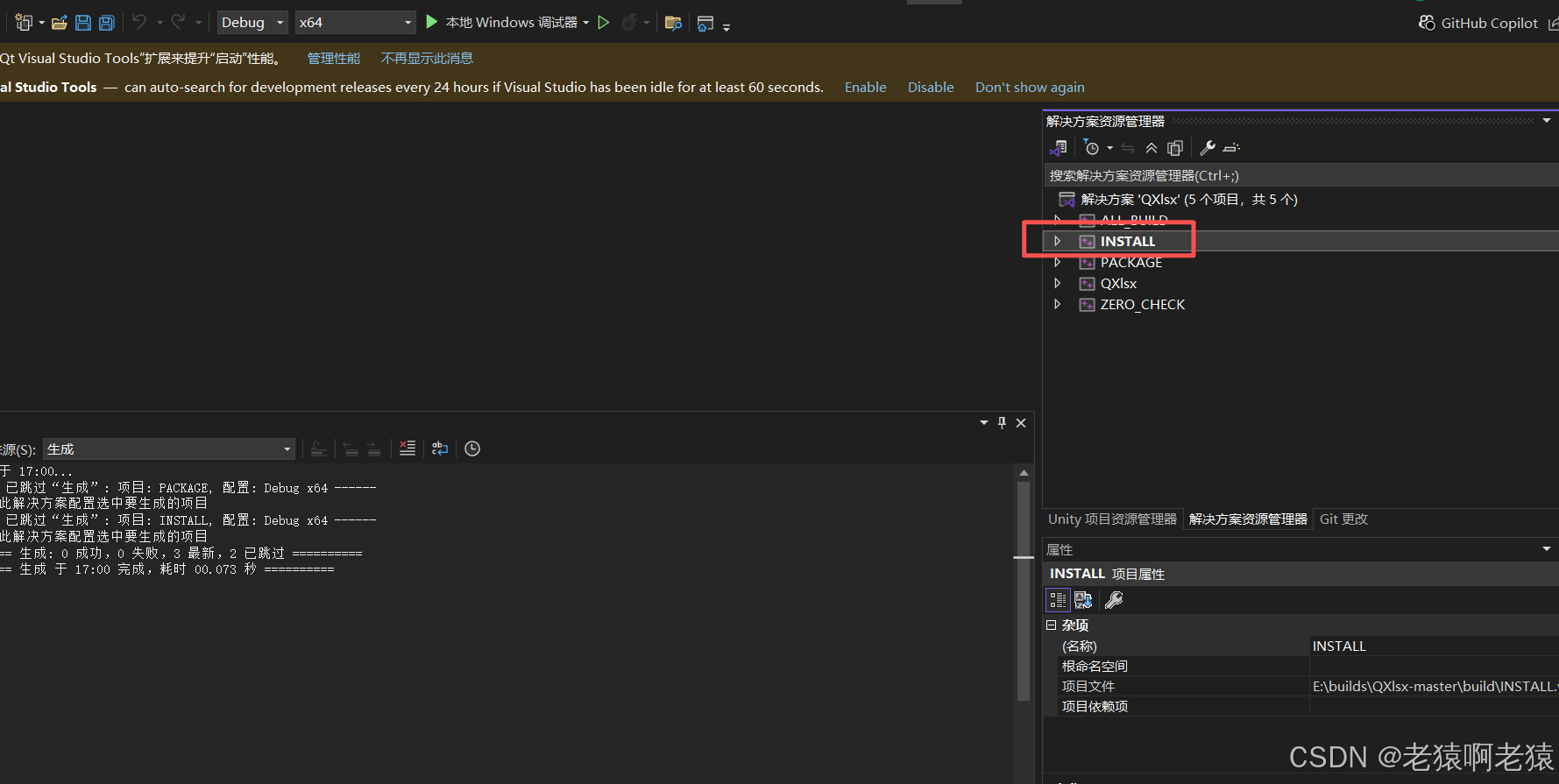Open toolbar overflow options arrow

point(726,28)
